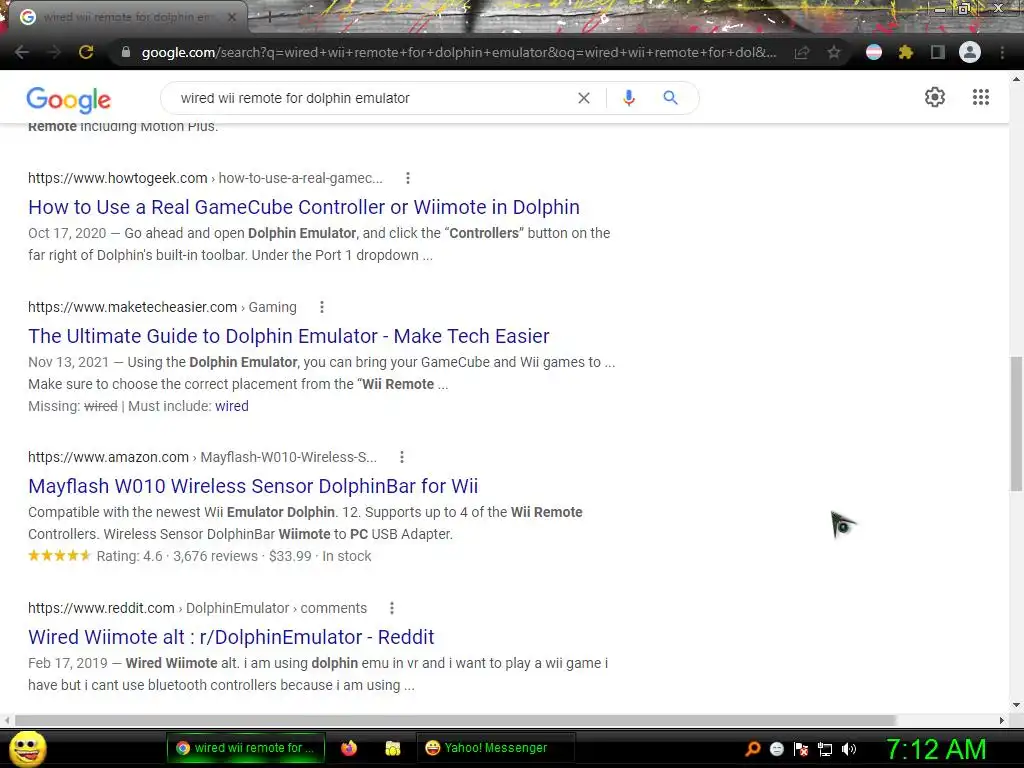This screenshot has height=768, width=1024.
Task: Go back with the browser back arrow
Action: [x=22, y=52]
